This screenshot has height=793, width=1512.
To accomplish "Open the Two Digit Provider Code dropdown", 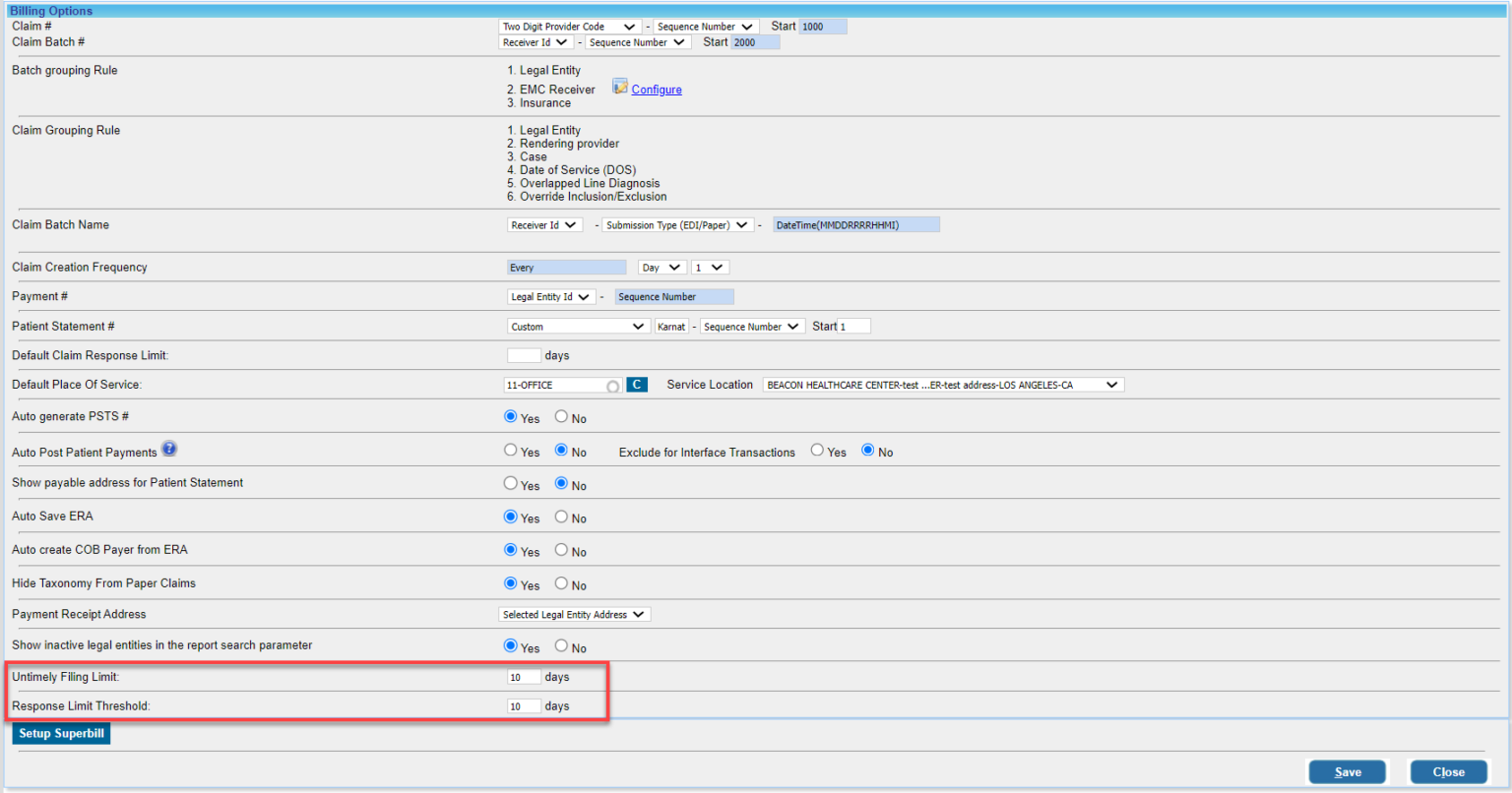I will 569,26.
